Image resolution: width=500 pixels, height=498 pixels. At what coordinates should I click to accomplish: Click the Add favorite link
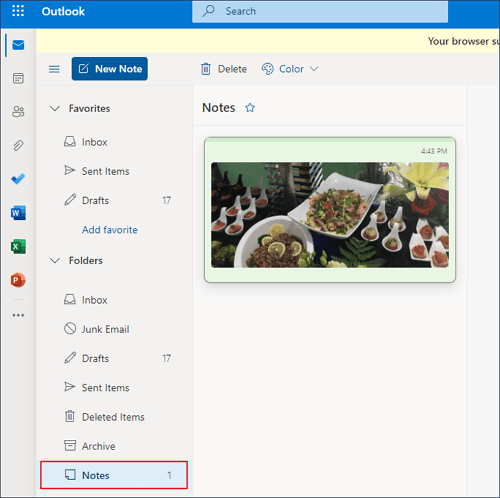110,230
